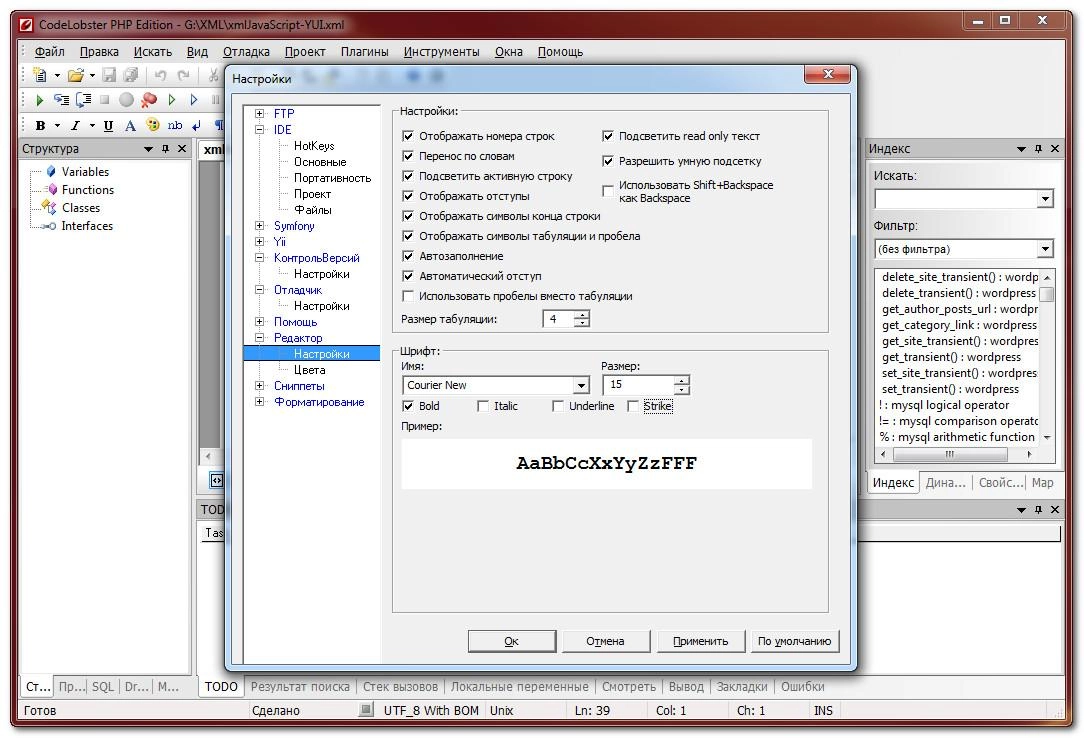Select get_transient() : wordpress in Индекс list
This screenshot has width=1084, height=738.
[951, 357]
